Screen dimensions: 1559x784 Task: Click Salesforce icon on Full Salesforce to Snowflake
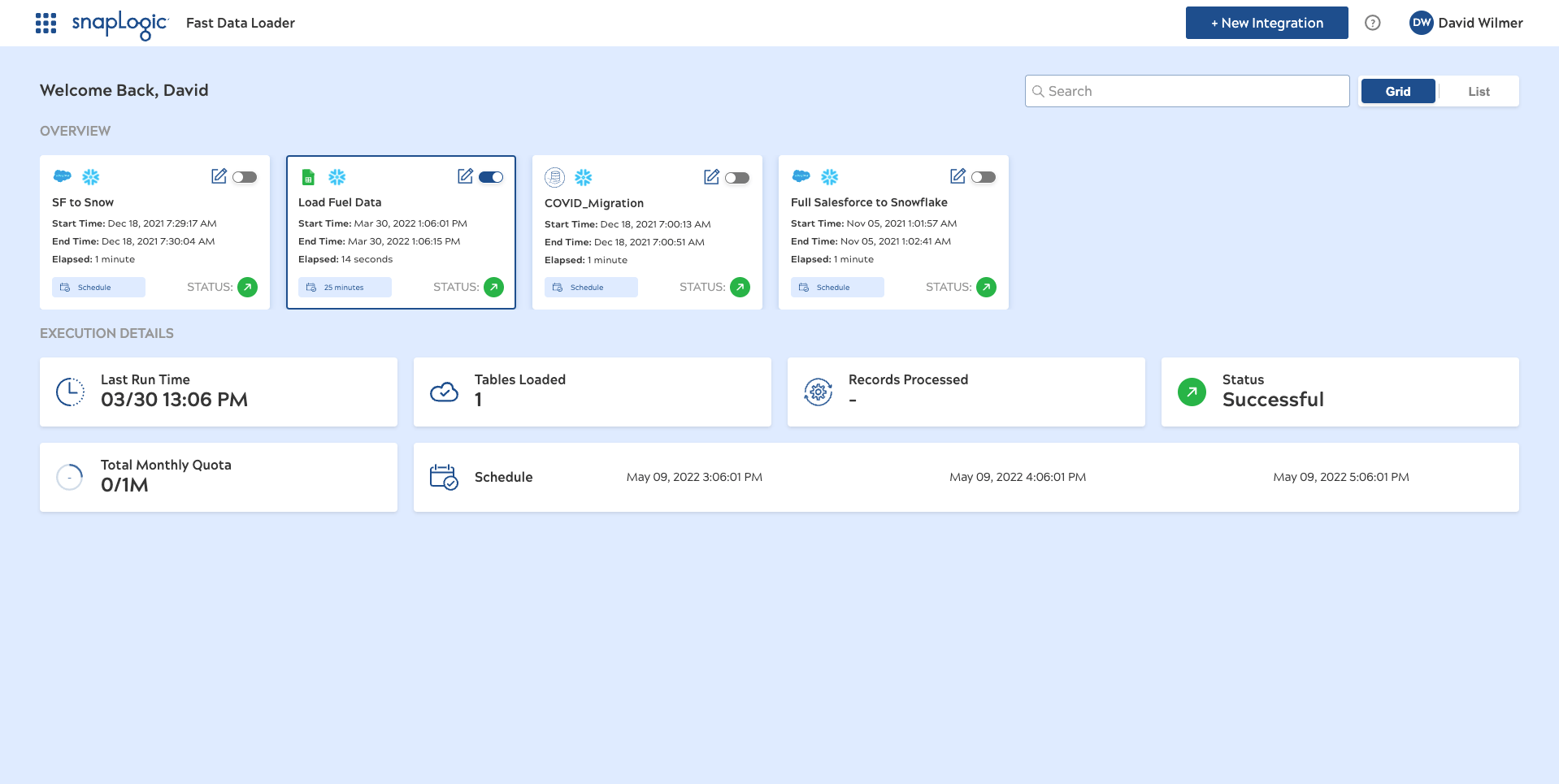coord(801,176)
